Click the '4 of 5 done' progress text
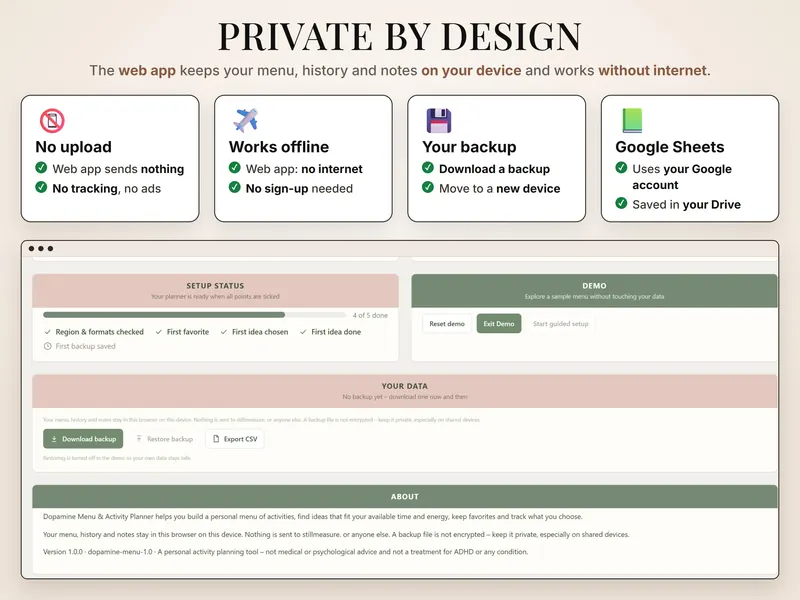Viewport: 800px width, 600px height. pyautogui.click(x=370, y=315)
